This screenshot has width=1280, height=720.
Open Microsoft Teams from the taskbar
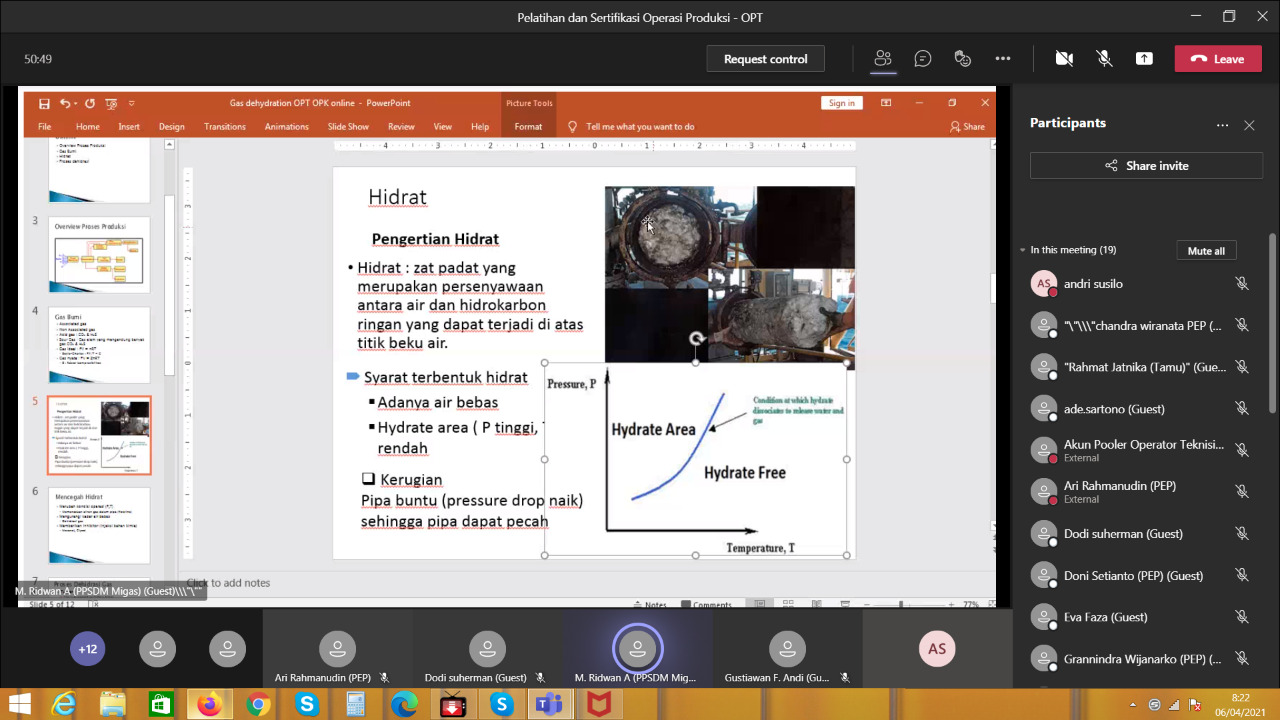pyautogui.click(x=549, y=704)
